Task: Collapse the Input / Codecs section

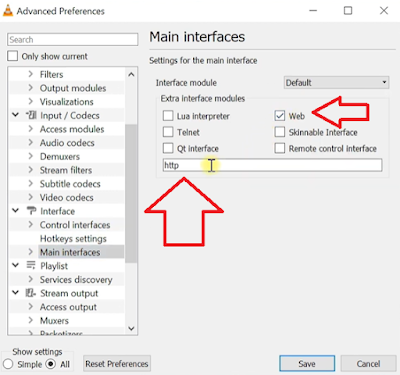Action: (x=15, y=115)
